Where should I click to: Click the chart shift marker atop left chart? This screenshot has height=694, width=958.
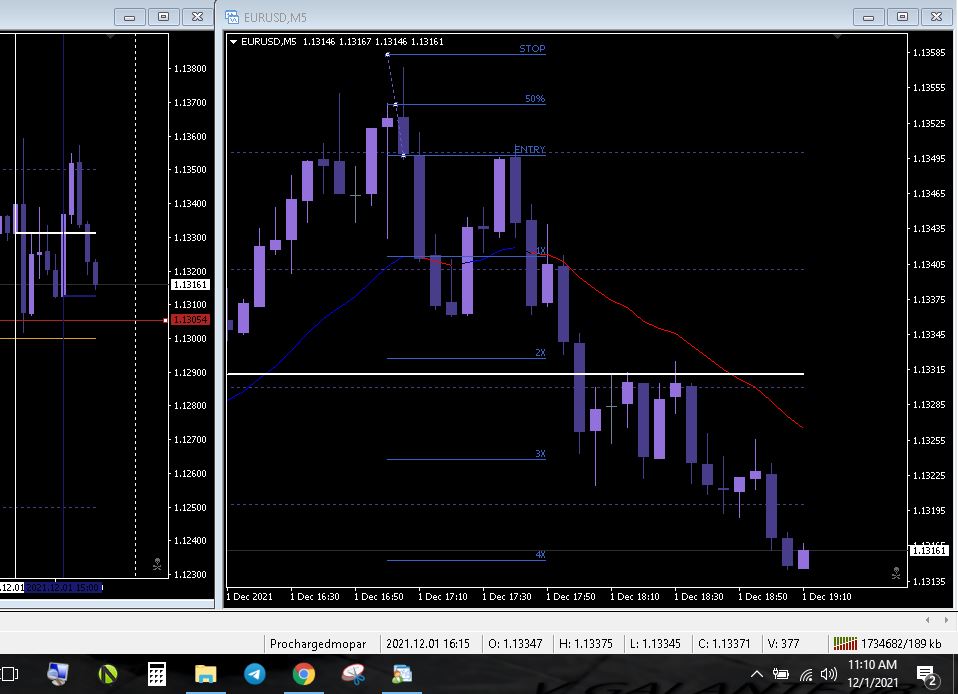(111, 37)
